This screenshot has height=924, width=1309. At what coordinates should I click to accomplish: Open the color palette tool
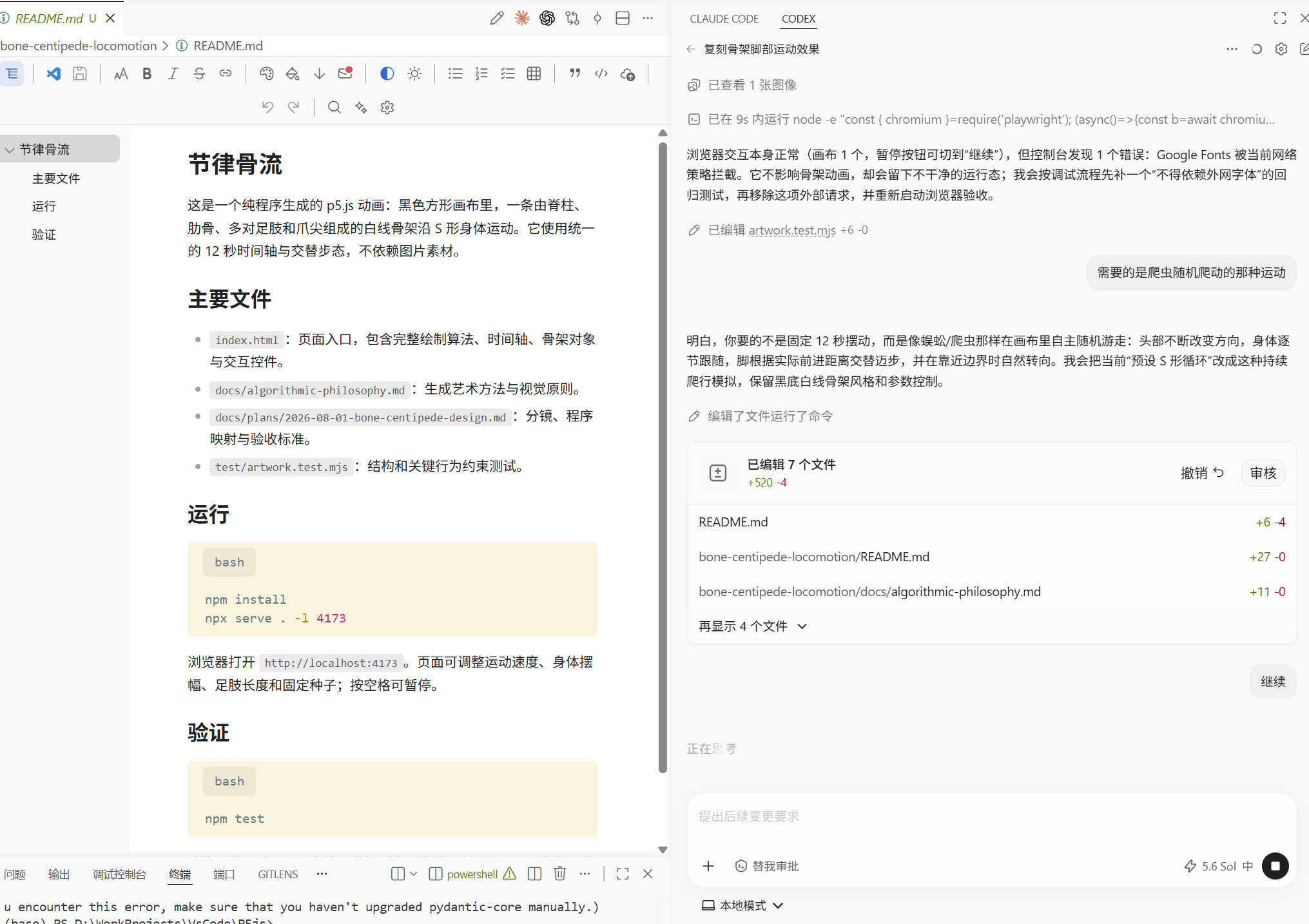coord(266,73)
